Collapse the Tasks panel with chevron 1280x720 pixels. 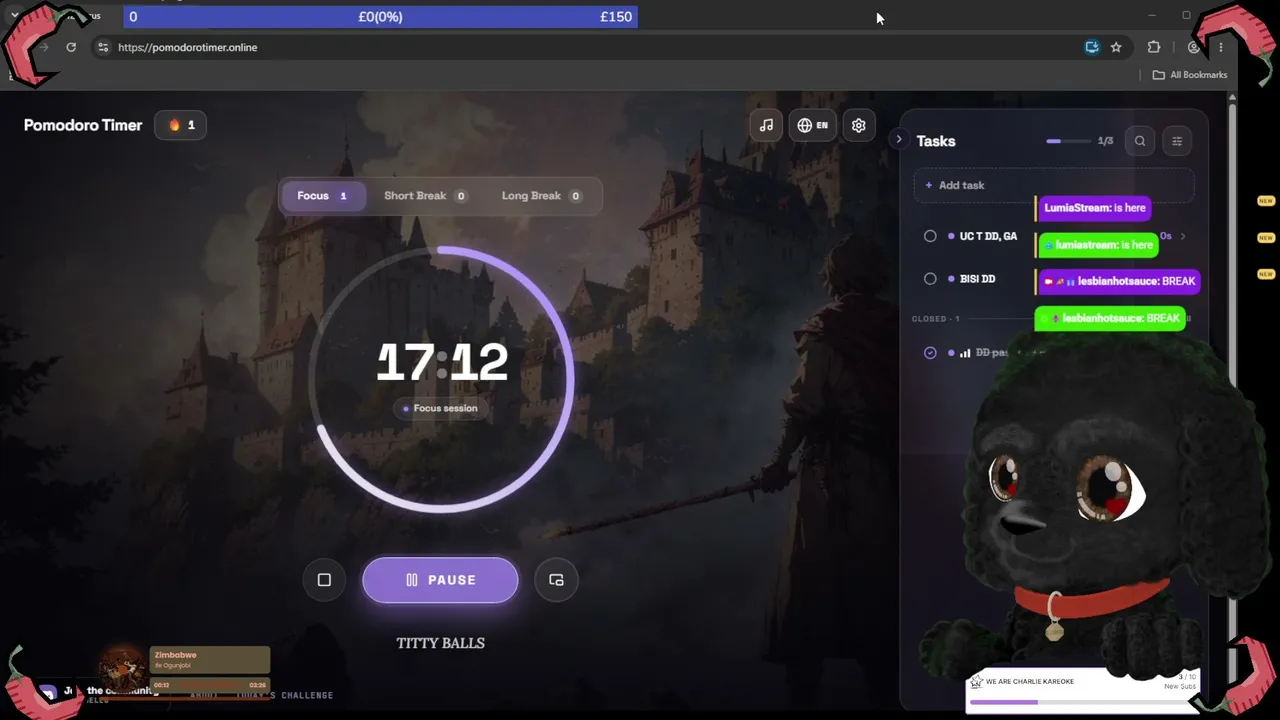click(x=899, y=140)
